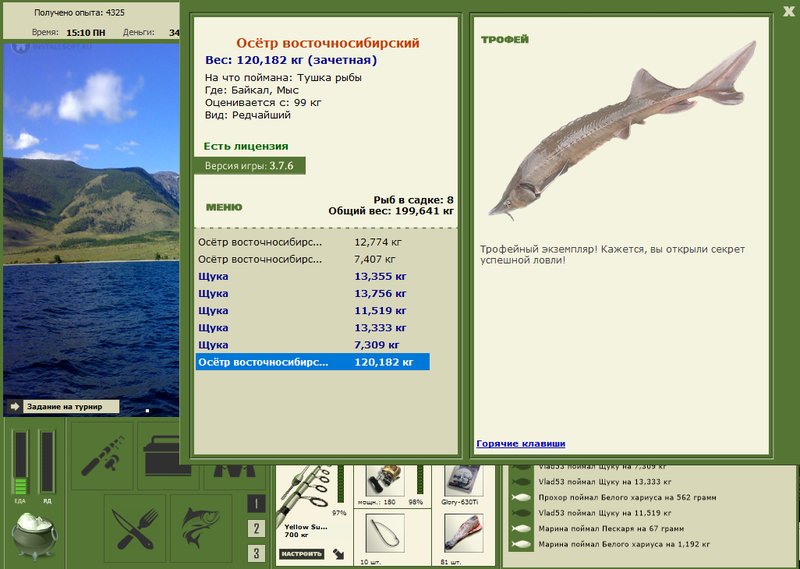
Task: Open the МЕНЮ in the keepnet panel
Action: [x=224, y=207]
